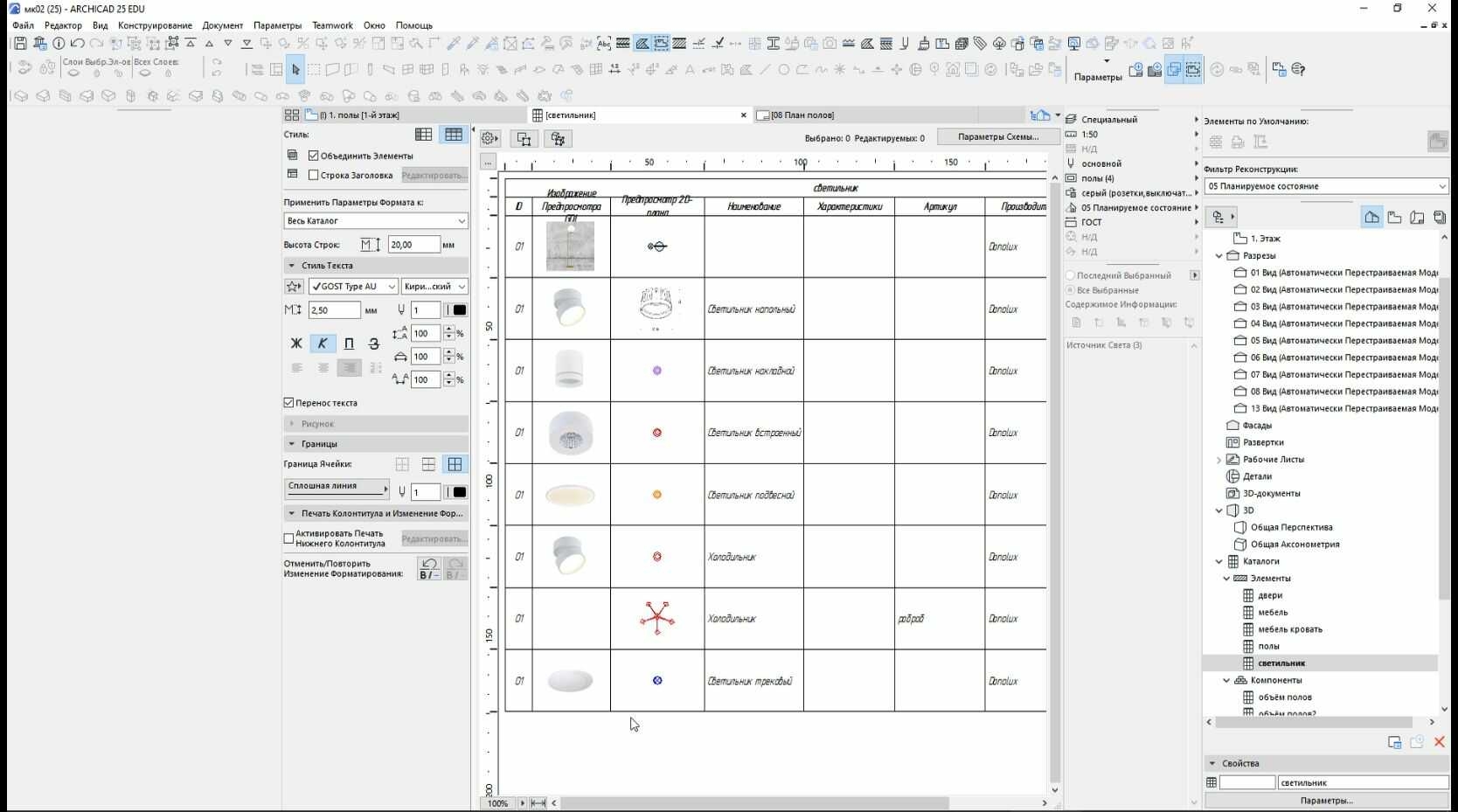Click the row height field showing 20,00

point(413,245)
